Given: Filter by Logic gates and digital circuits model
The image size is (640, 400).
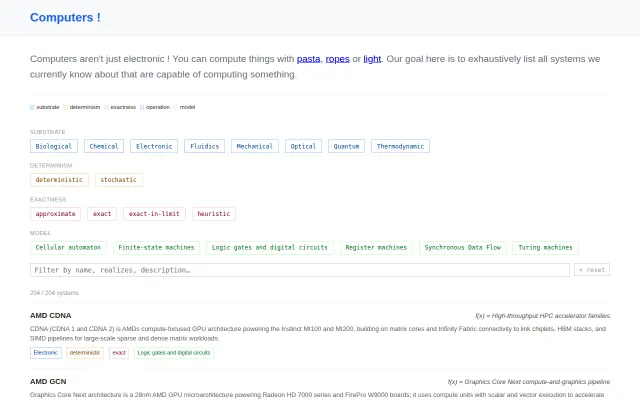Looking at the screenshot, I should tap(270, 248).
